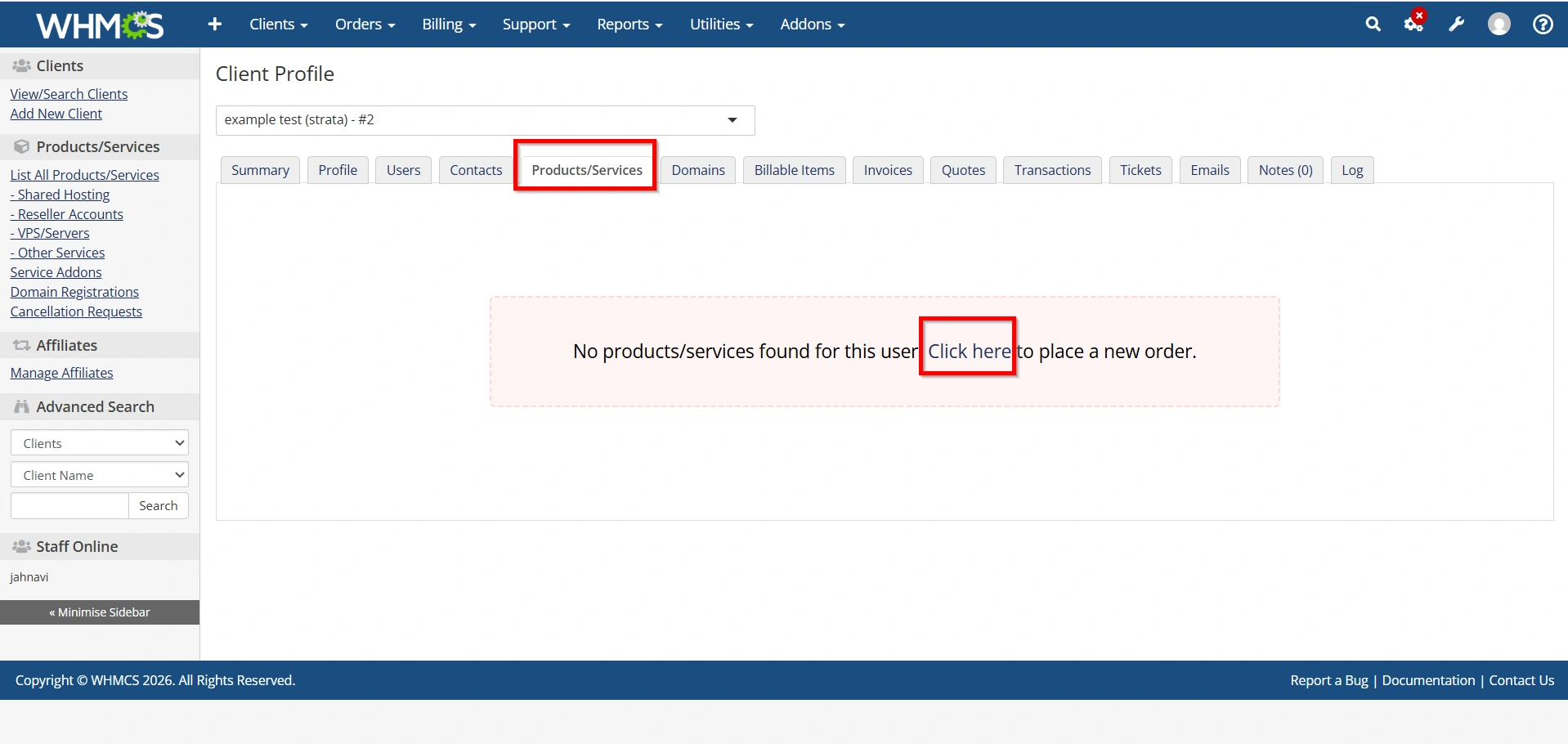
Task: Open VPS/Servers link
Action: [50, 233]
